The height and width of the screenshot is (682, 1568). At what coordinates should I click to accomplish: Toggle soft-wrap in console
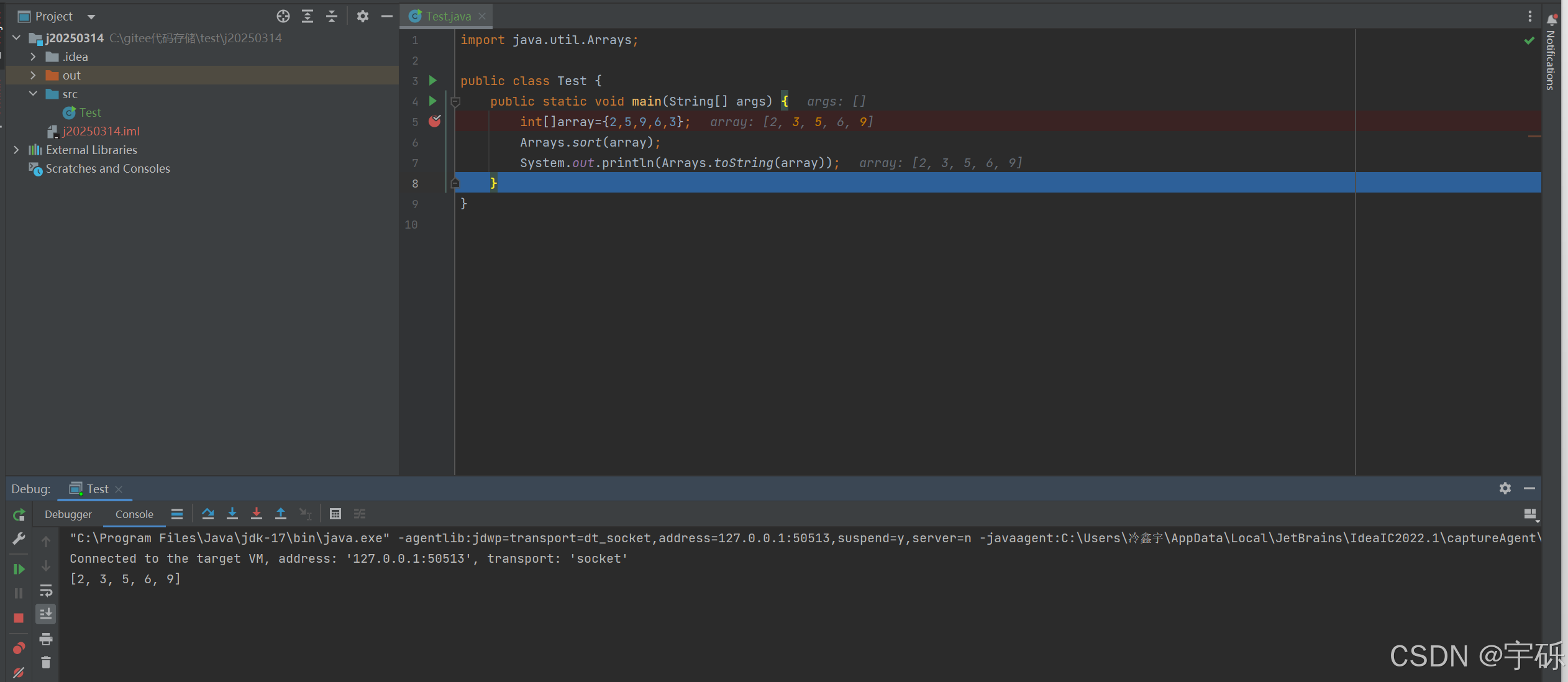coord(46,590)
